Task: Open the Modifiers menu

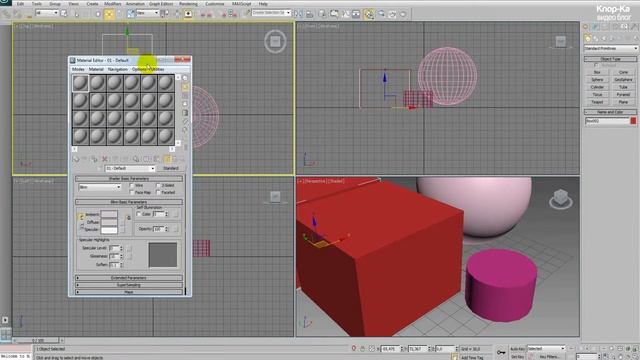Action: coord(113,4)
